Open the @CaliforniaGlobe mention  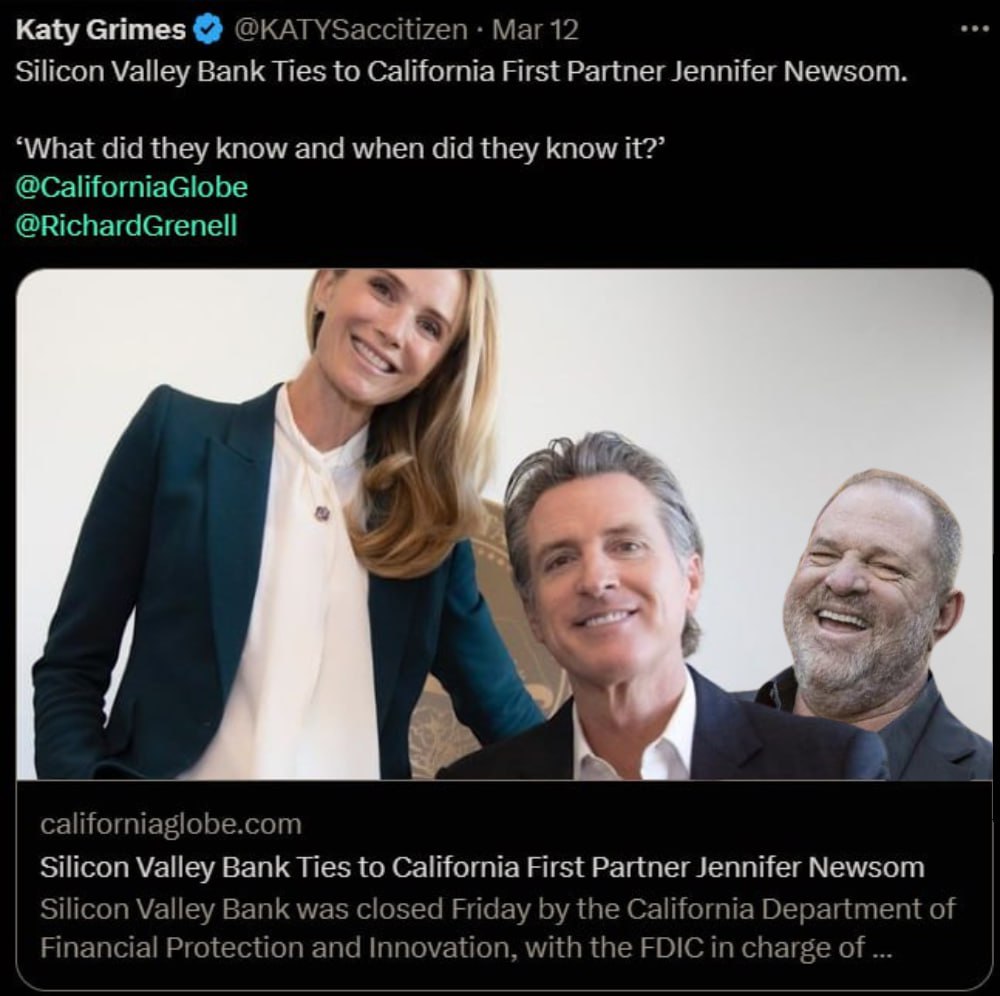coord(132,186)
